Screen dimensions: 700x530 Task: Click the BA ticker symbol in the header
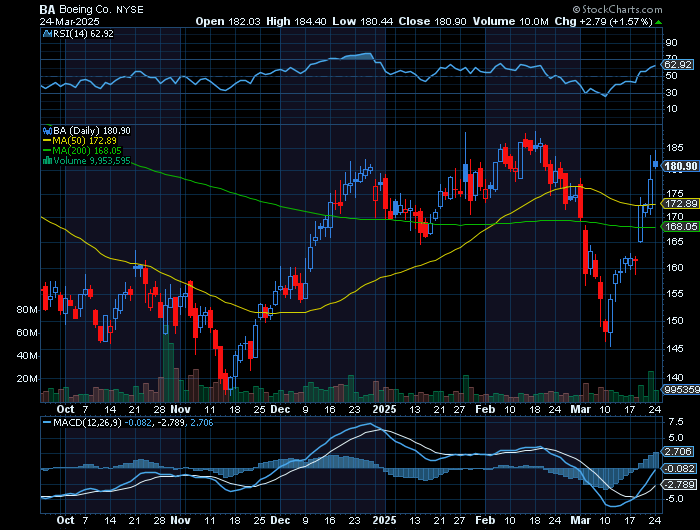tap(47, 10)
